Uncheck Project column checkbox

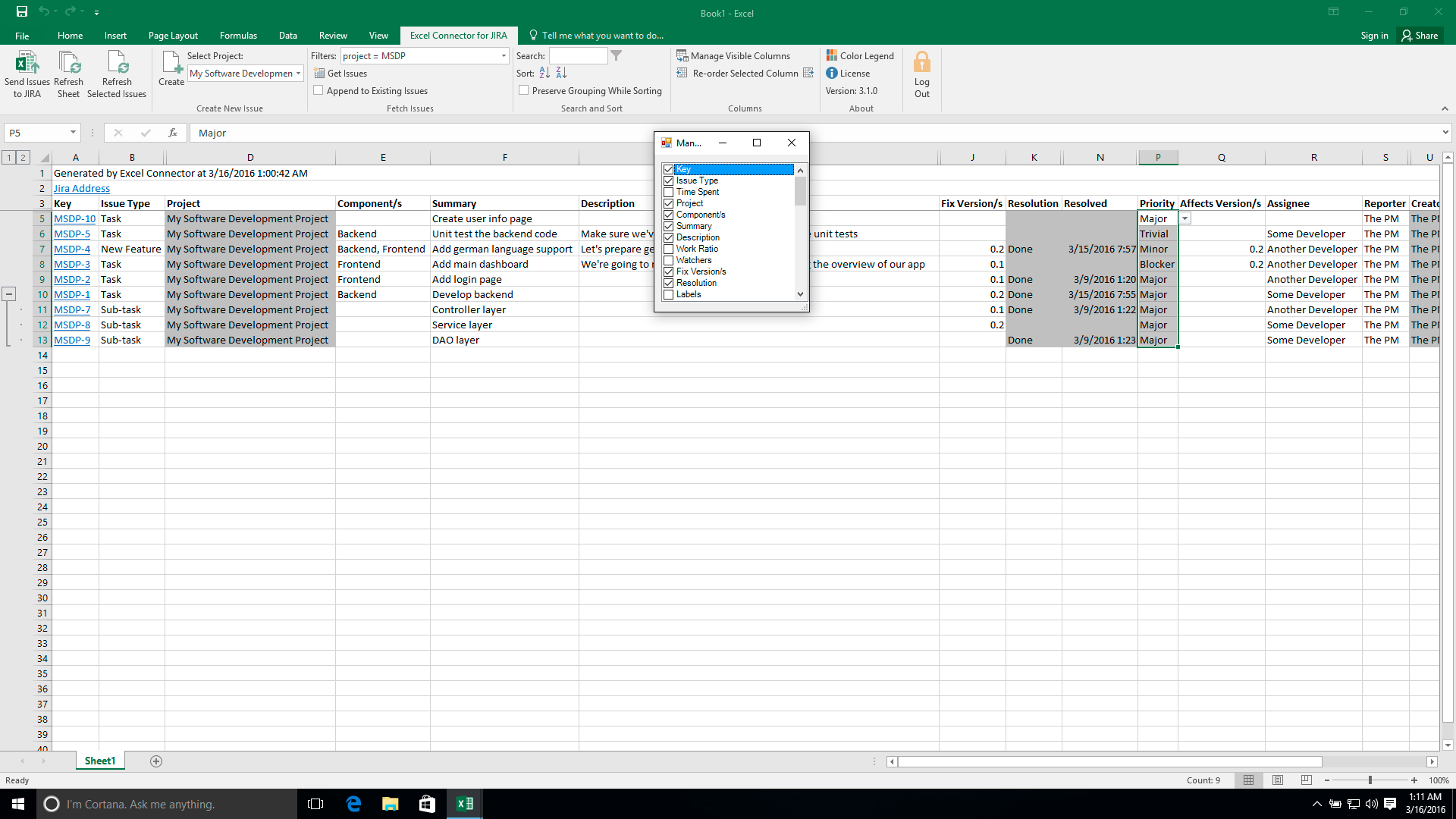[x=669, y=203]
